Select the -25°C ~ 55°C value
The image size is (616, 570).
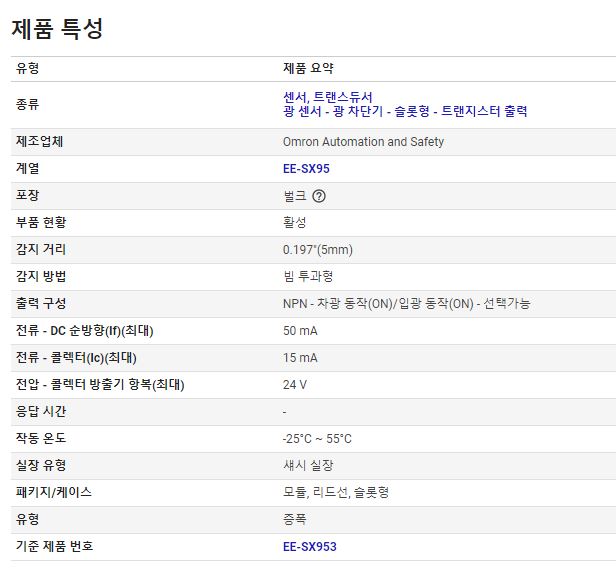pyautogui.click(x=317, y=439)
